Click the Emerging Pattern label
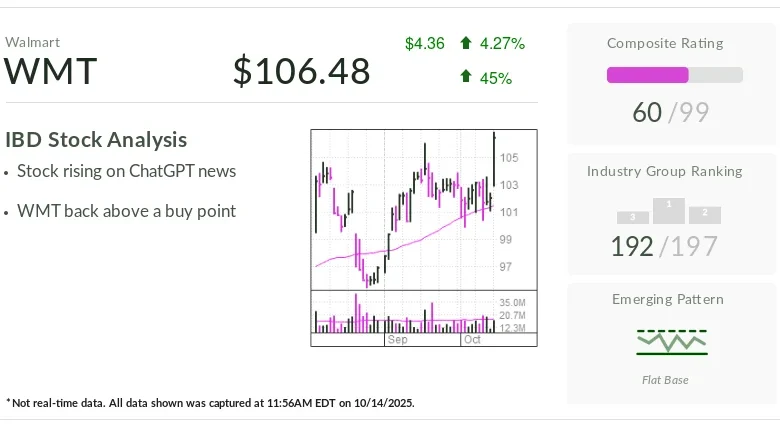Image resolution: width=780 pixels, height=430 pixels. pos(667,299)
